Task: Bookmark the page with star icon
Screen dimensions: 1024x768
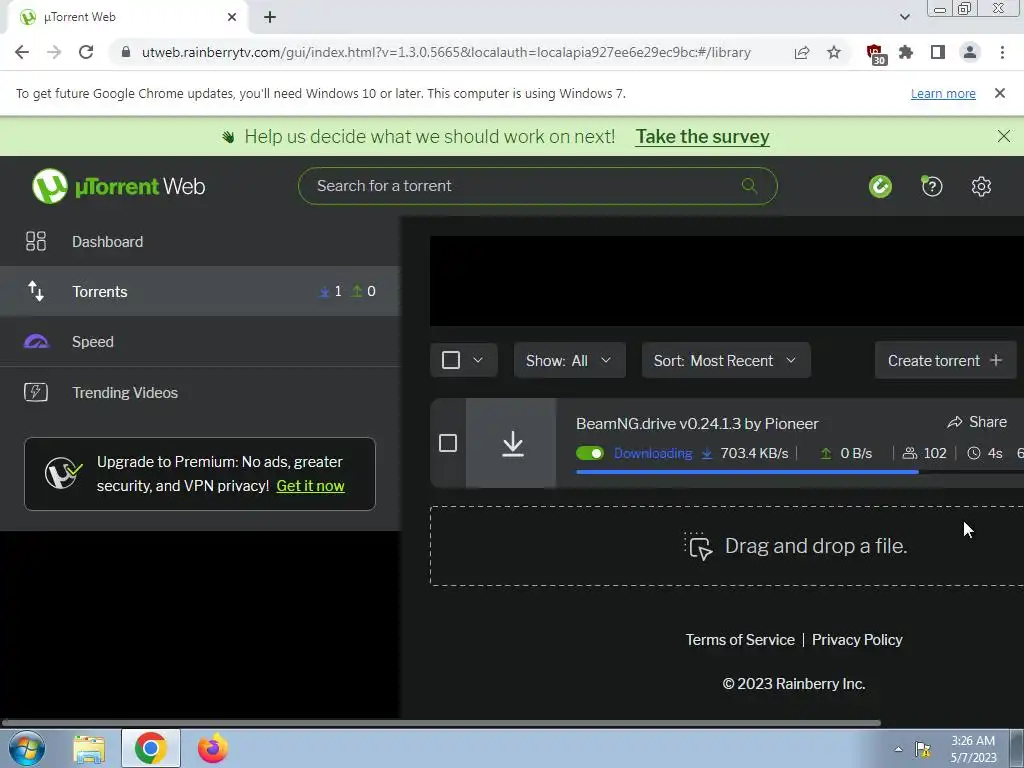Action: click(x=834, y=52)
